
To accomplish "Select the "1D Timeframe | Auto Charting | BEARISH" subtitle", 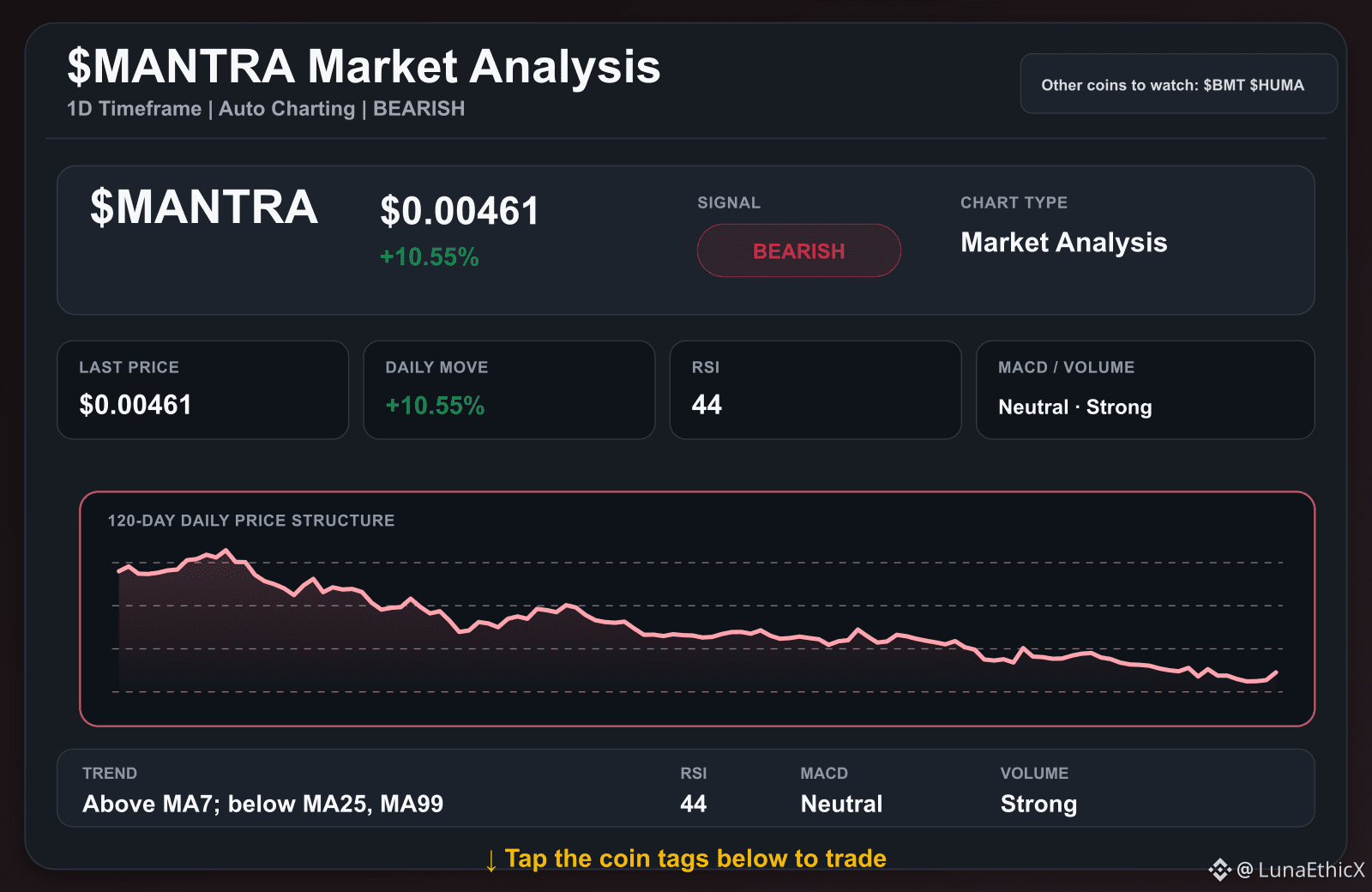I will [266, 109].
